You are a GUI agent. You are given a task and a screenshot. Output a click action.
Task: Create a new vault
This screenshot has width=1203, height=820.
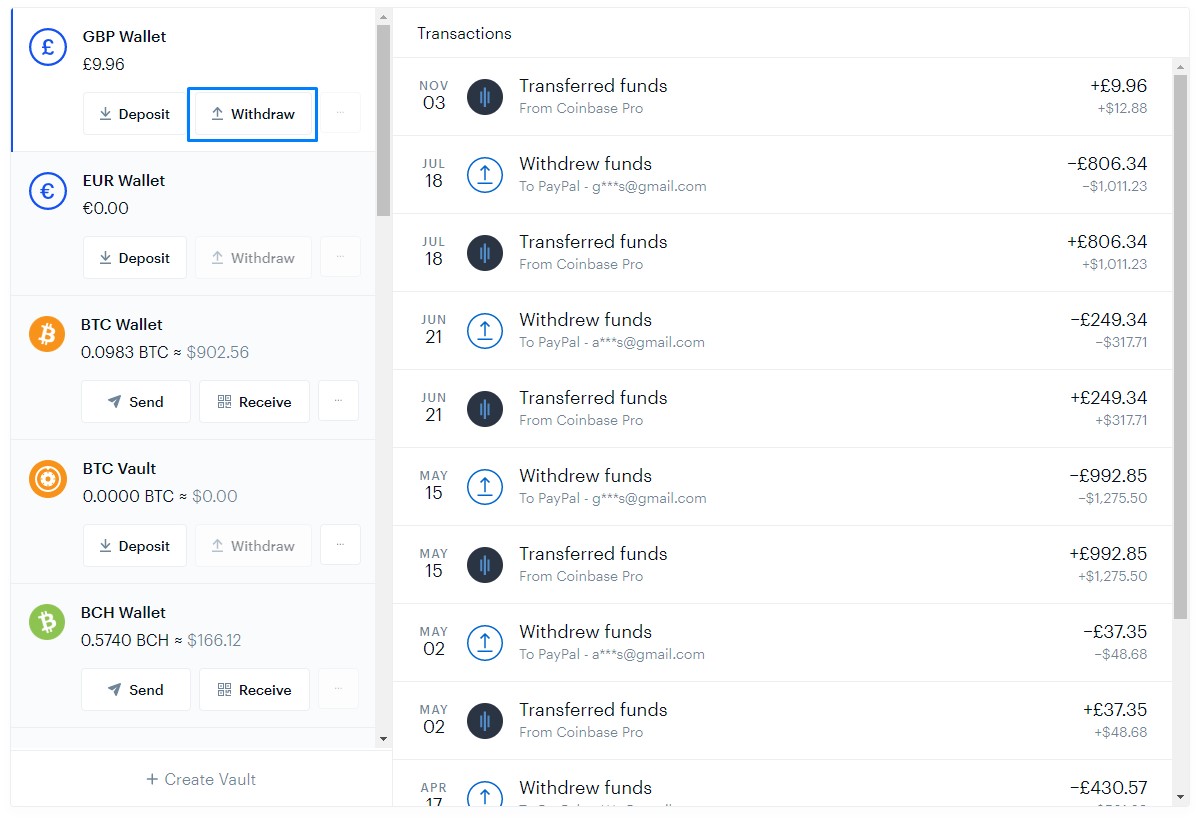coord(201,779)
